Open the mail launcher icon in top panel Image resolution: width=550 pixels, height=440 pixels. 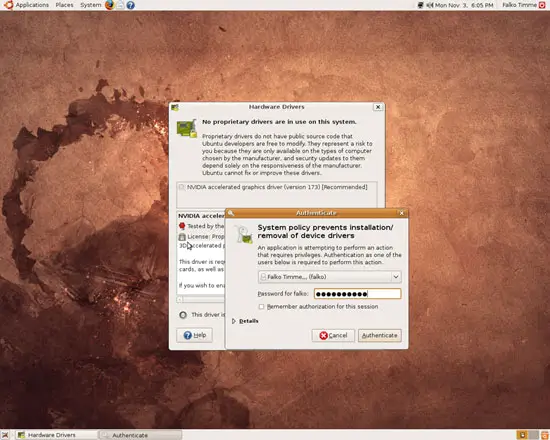tap(120, 5)
